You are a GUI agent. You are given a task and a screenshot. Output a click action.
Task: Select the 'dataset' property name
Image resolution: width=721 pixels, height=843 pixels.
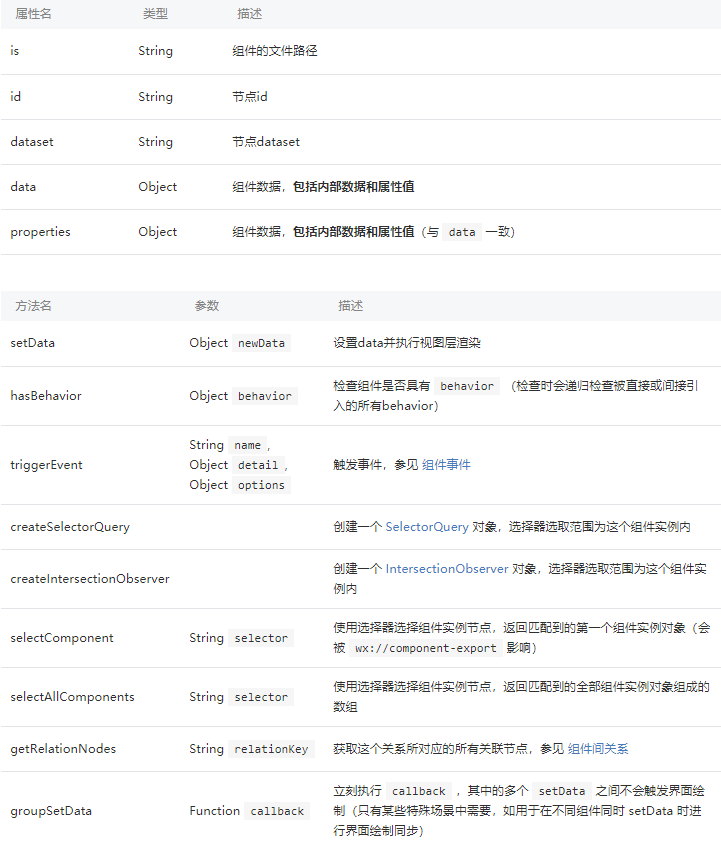[32, 142]
